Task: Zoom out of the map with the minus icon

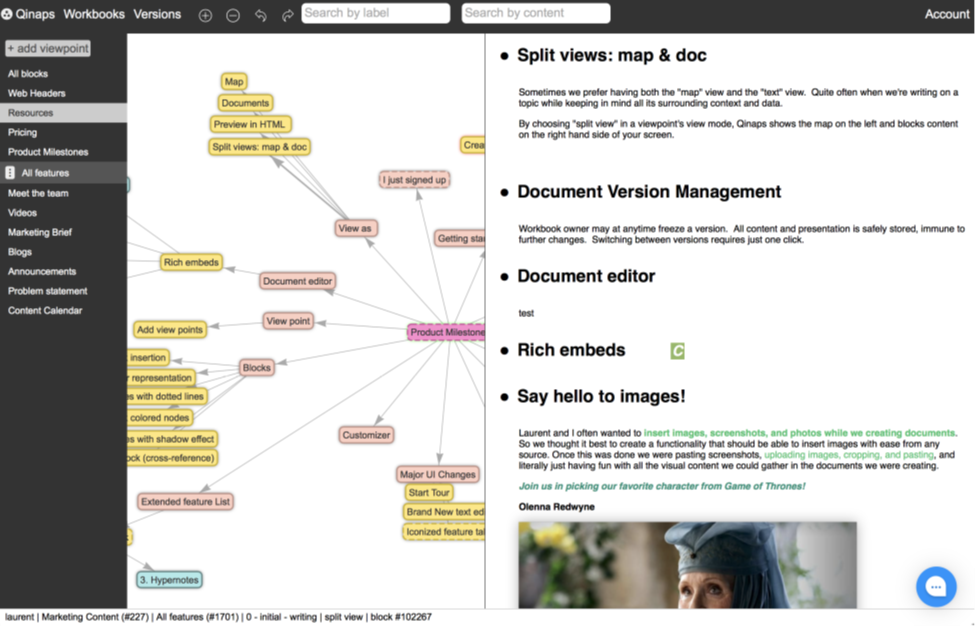Action: pos(233,16)
